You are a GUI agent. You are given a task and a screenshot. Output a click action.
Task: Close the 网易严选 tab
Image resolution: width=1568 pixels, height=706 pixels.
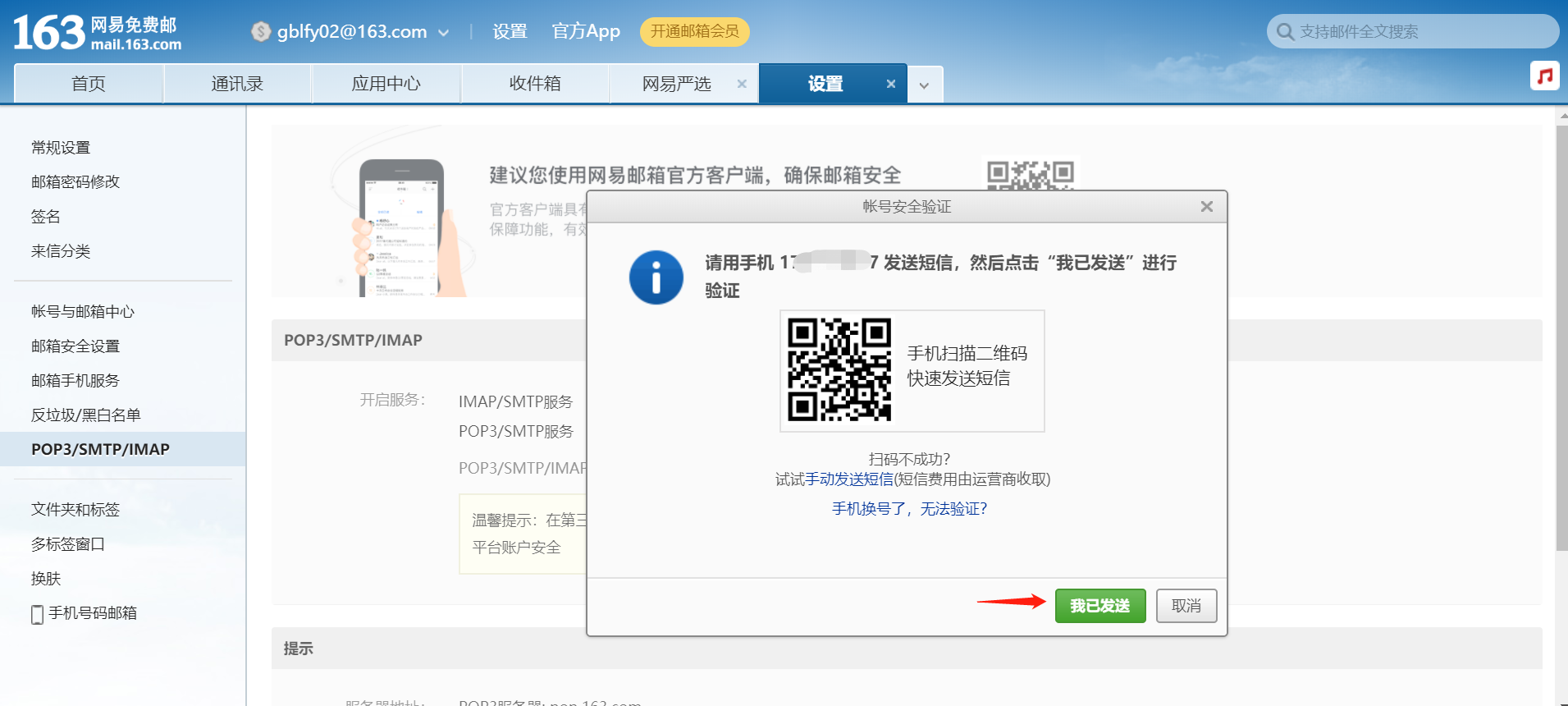(742, 84)
